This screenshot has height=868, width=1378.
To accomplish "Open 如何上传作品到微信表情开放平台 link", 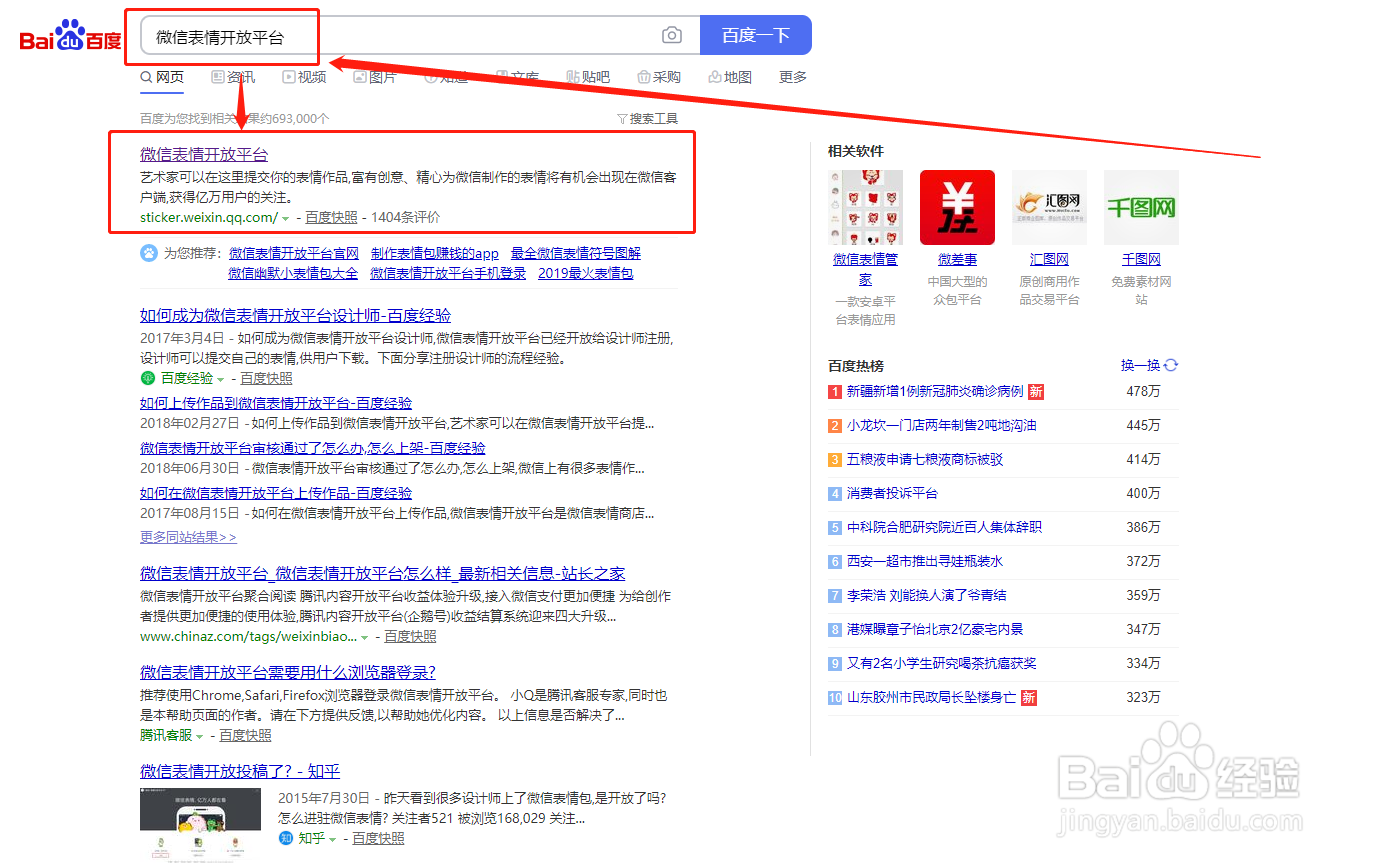I will tap(276, 403).
